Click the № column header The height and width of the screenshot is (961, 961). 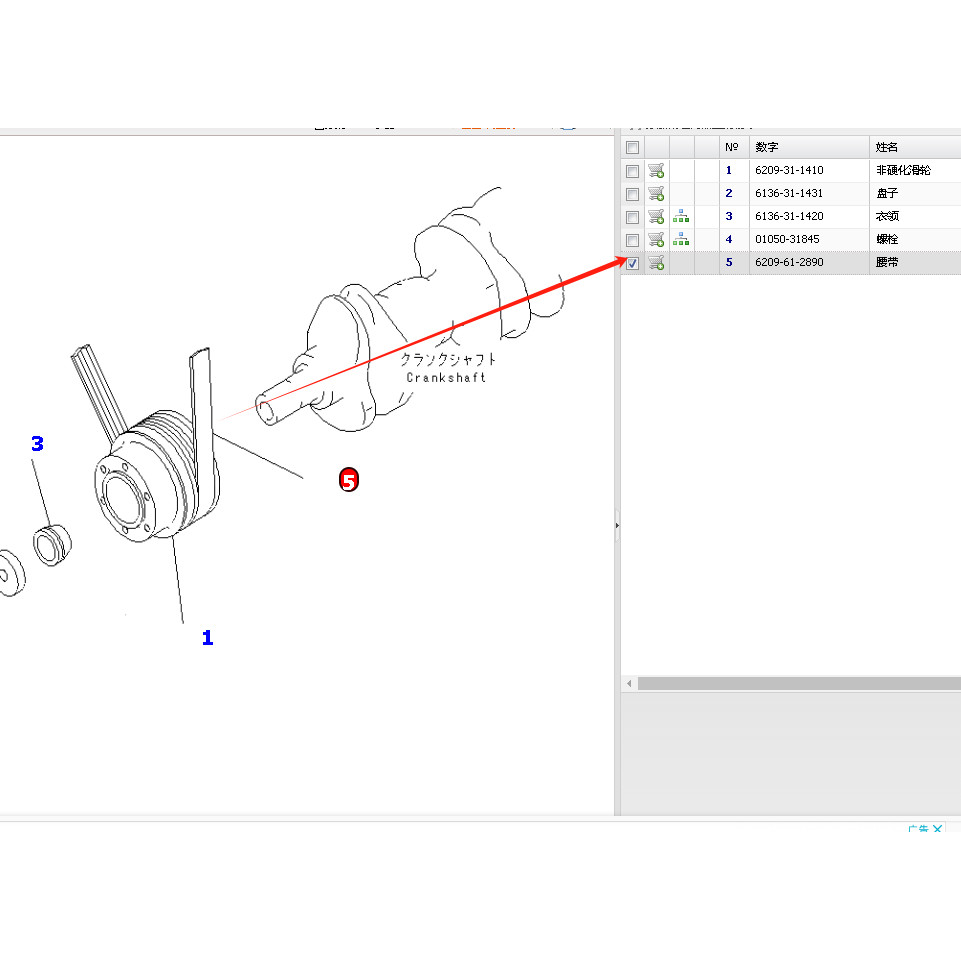732,148
